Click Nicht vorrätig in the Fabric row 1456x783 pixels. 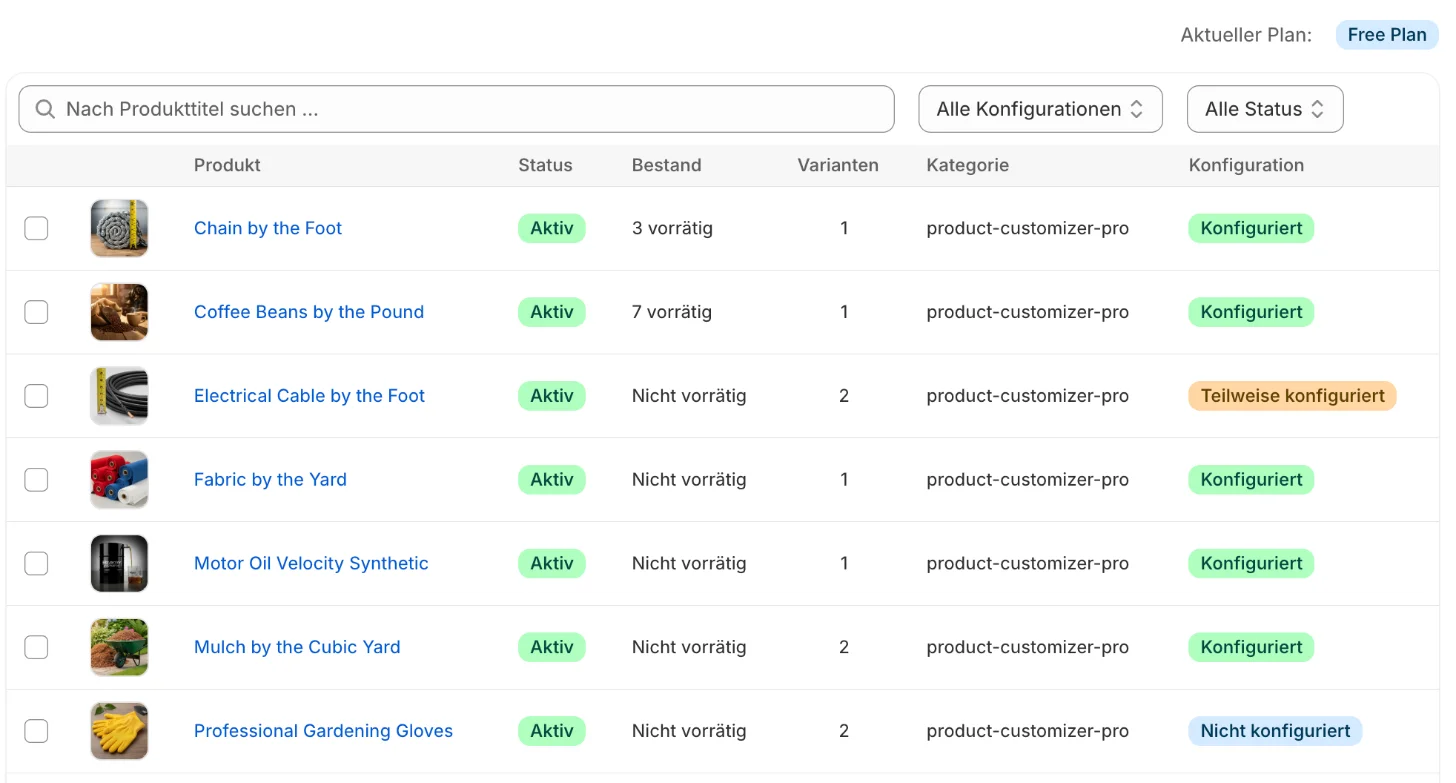pos(689,480)
